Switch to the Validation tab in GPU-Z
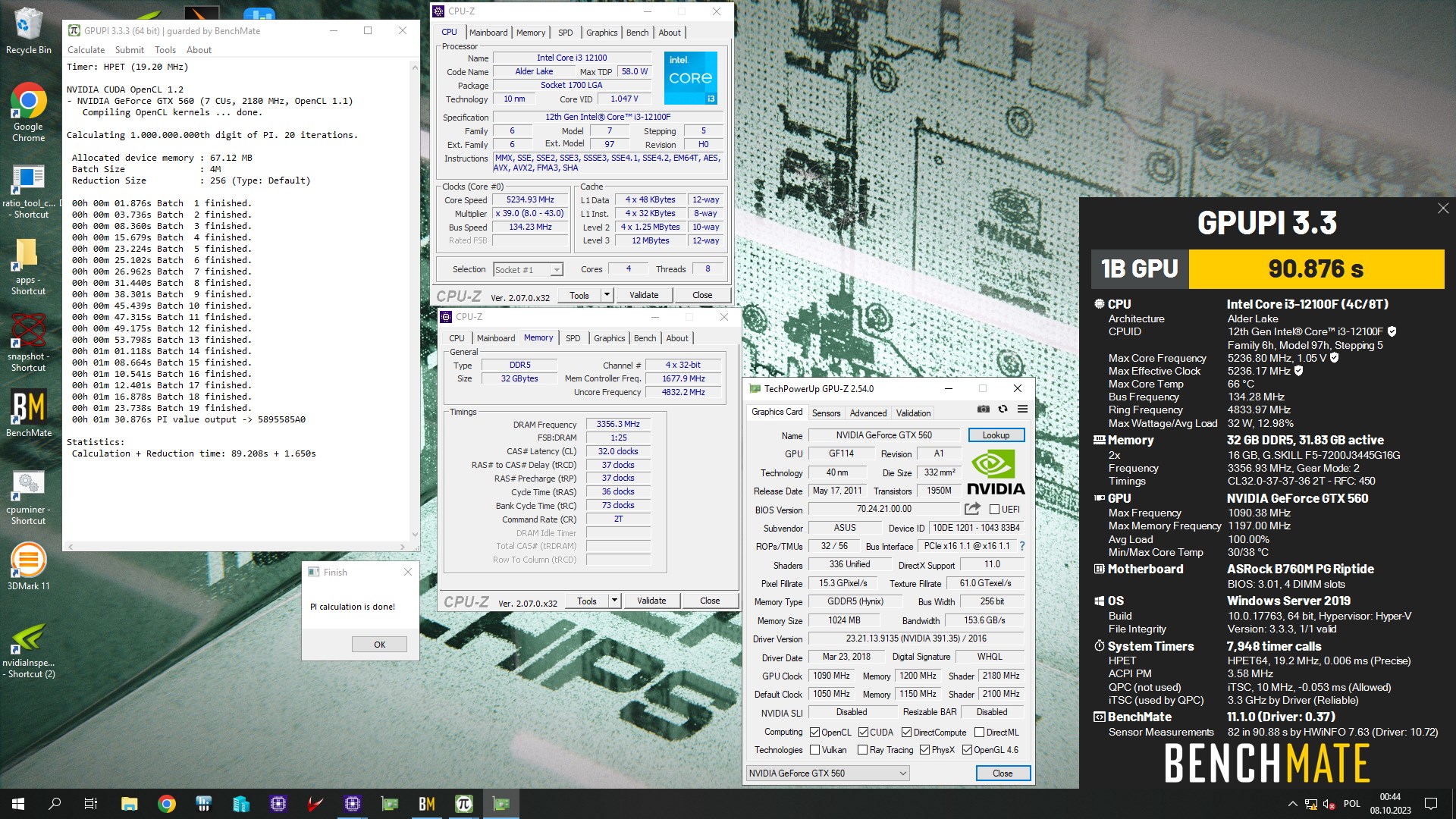 coord(913,413)
